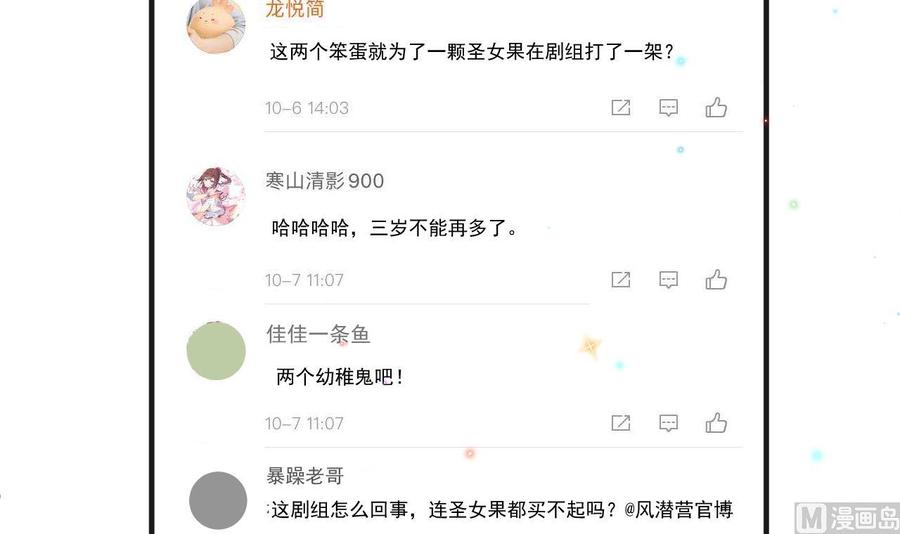Reply to 两个幼稚鬼吧 comment
Viewport: 900px width, 534px height.
[669, 423]
